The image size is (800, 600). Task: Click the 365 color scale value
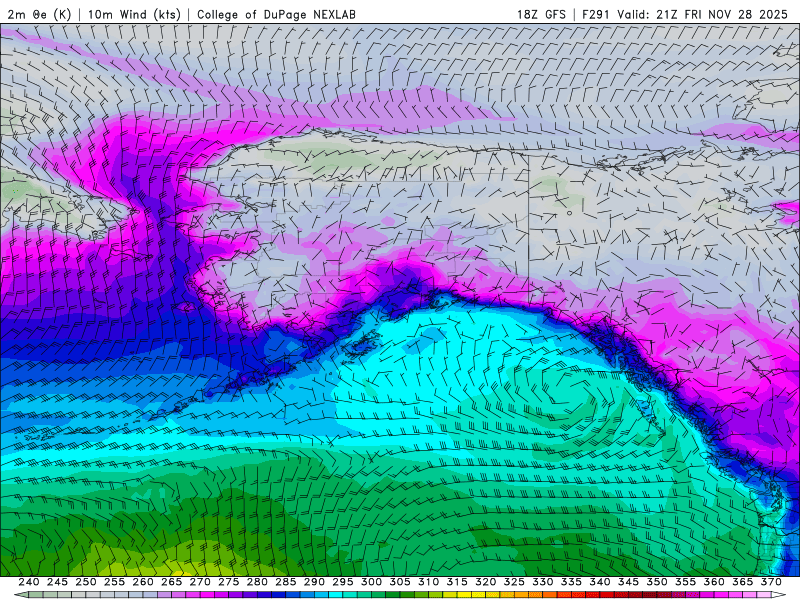pyautogui.click(x=743, y=582)
